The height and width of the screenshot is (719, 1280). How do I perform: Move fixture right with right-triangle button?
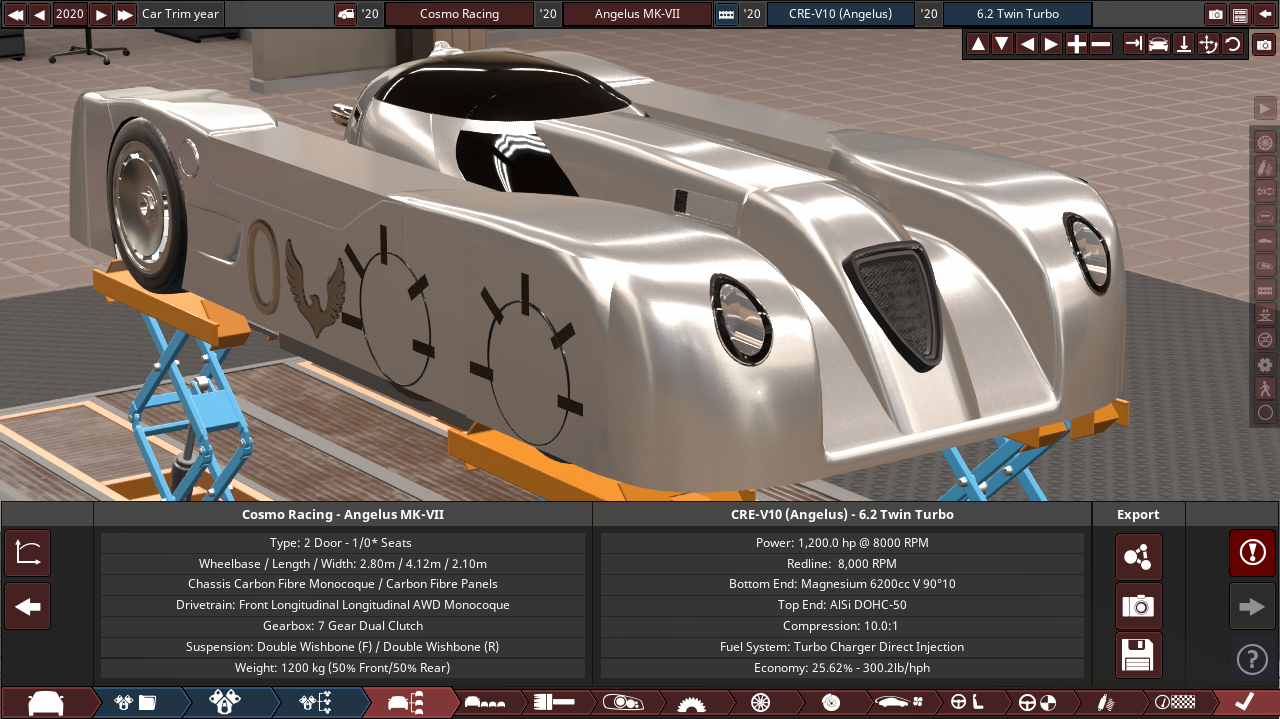click(x=1051, y=44)
